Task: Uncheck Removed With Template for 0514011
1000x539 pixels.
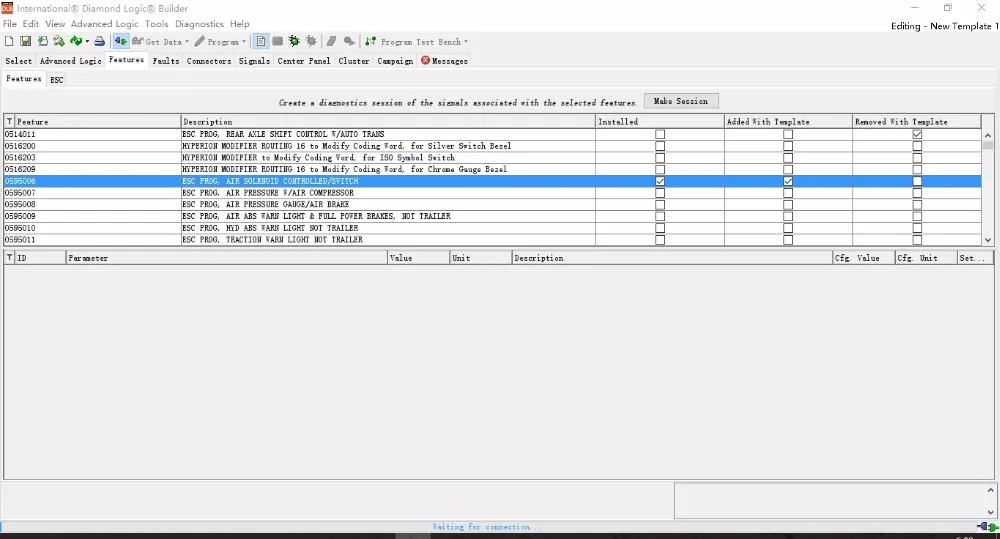Action: pos(917,134)
